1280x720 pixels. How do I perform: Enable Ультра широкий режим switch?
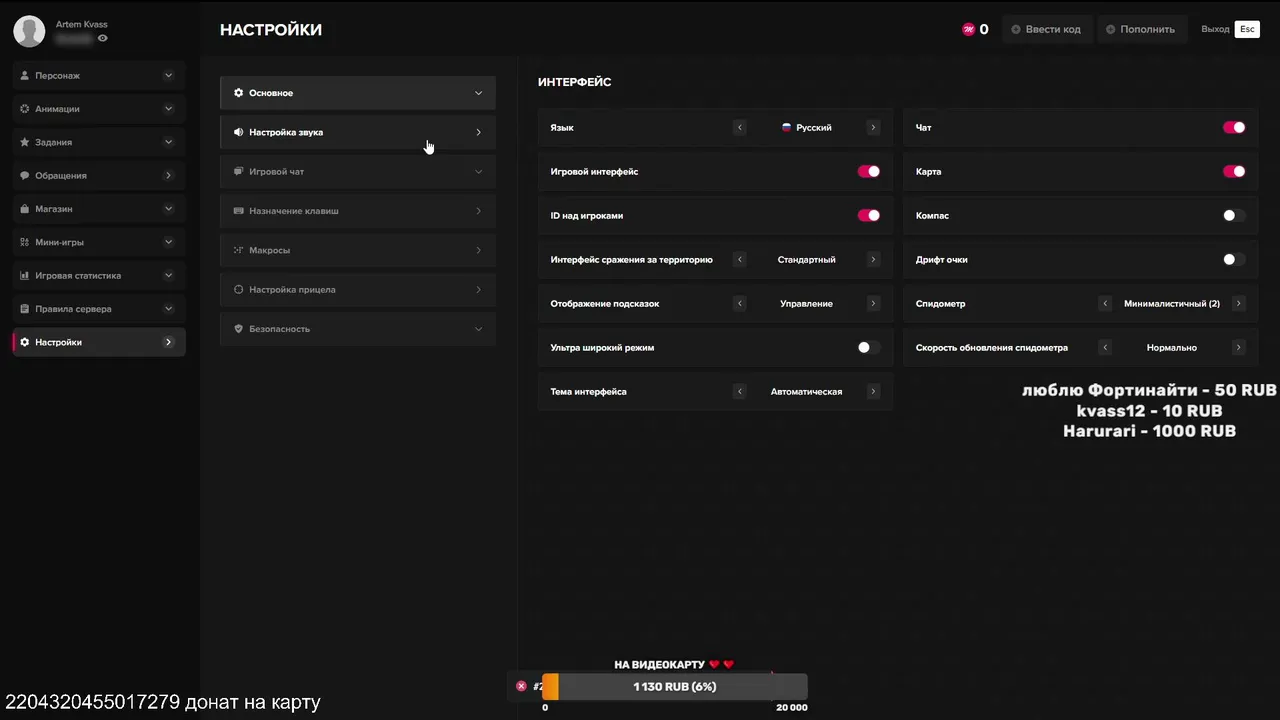tap(869, 348)
